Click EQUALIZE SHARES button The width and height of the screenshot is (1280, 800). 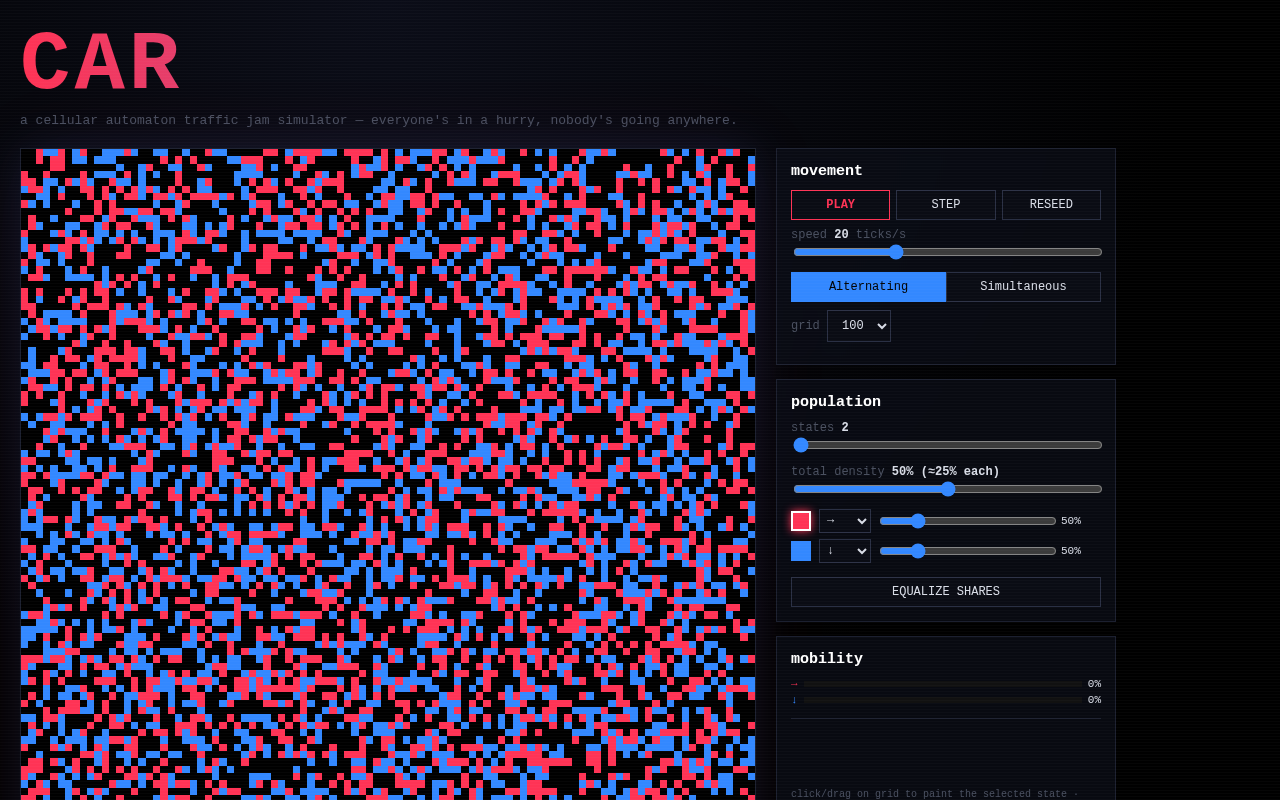946,592
